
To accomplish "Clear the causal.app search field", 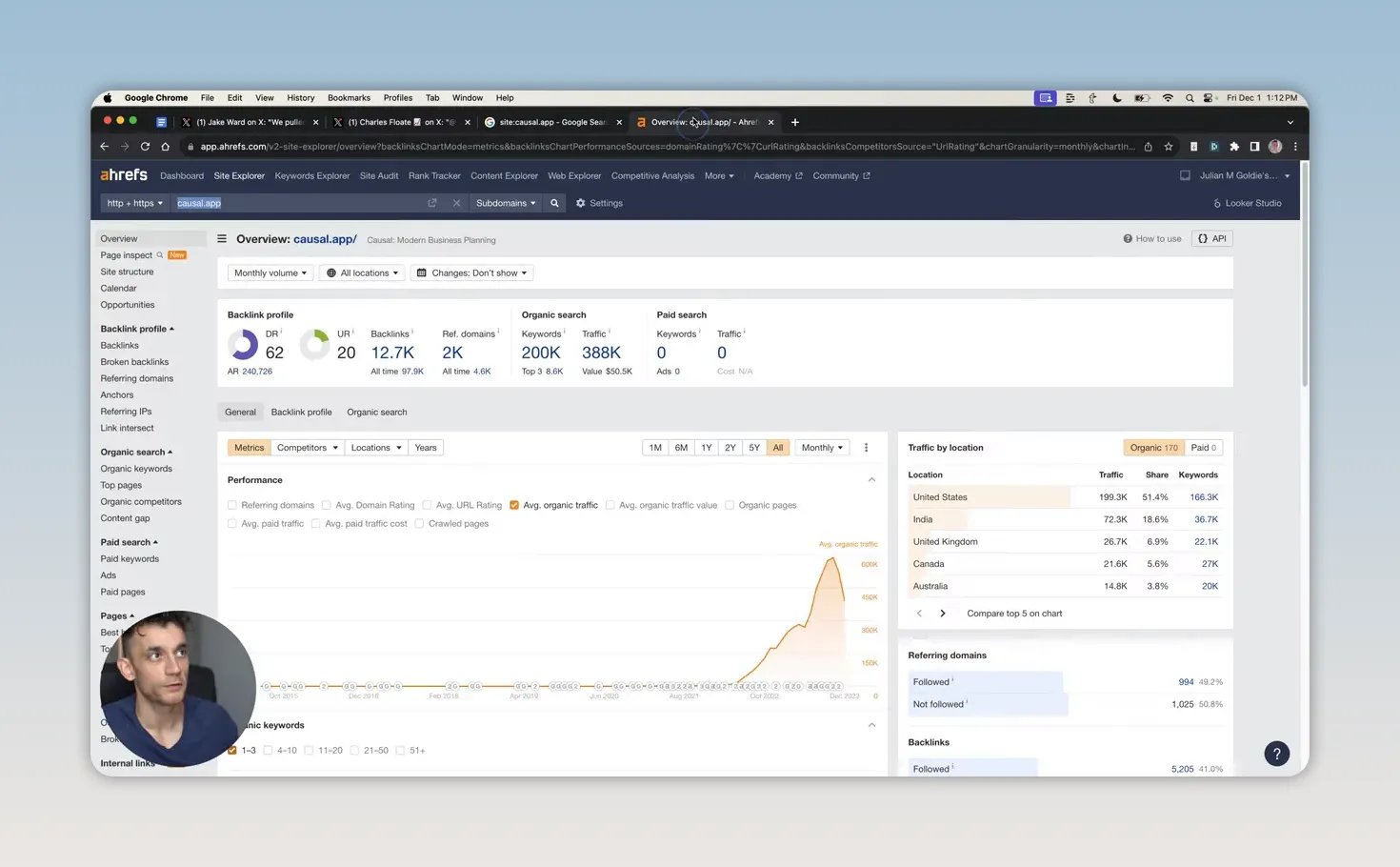I will [x=456, y=203].
